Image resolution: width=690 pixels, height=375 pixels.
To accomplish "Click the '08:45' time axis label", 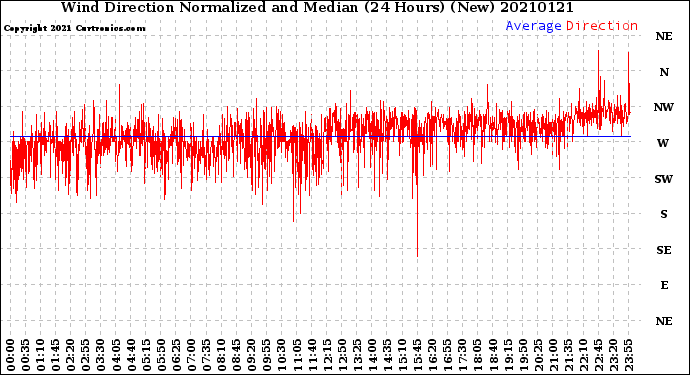I will 236,356.
